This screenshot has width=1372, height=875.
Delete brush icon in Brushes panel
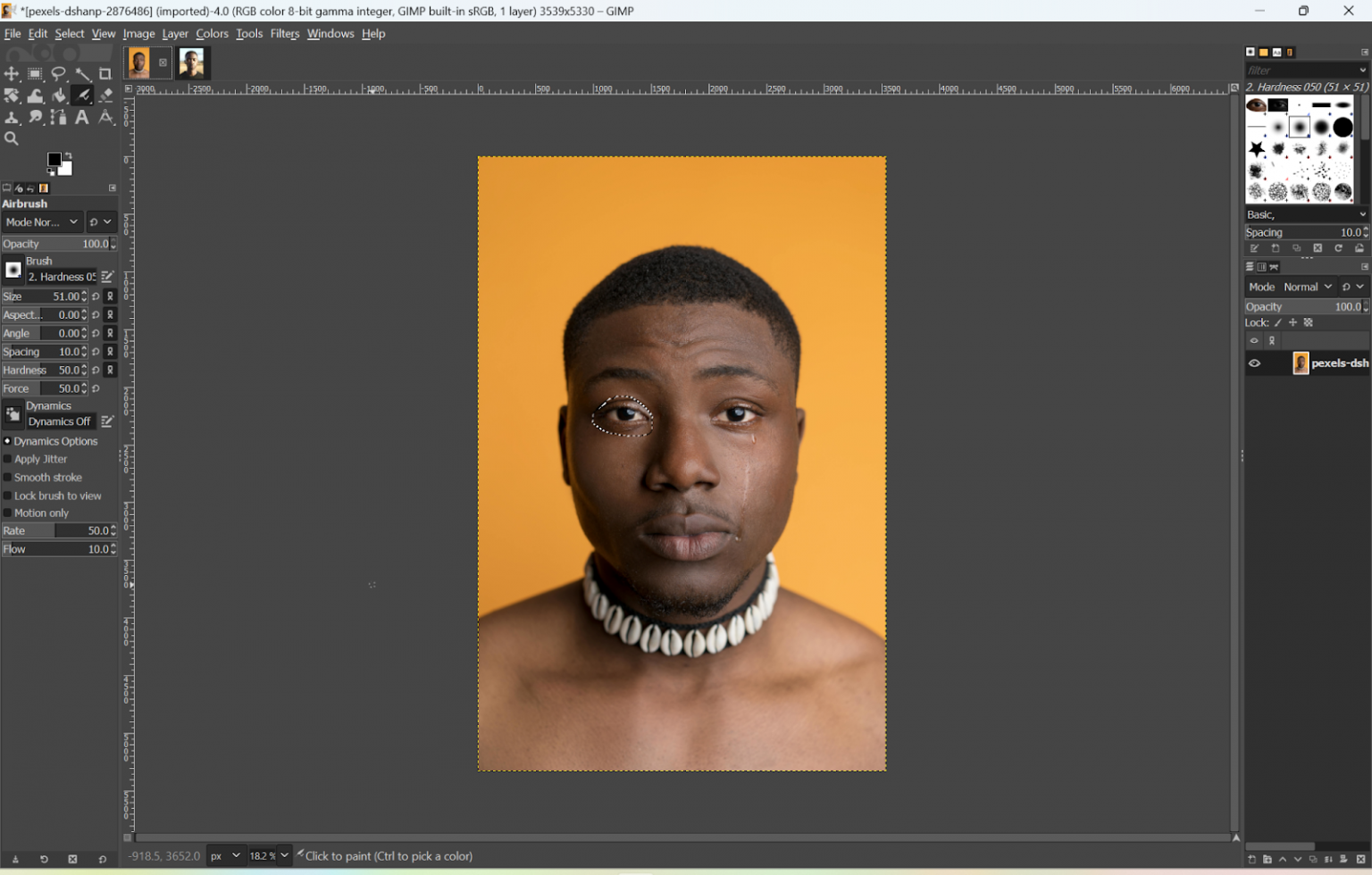[x=1318, y=249]
